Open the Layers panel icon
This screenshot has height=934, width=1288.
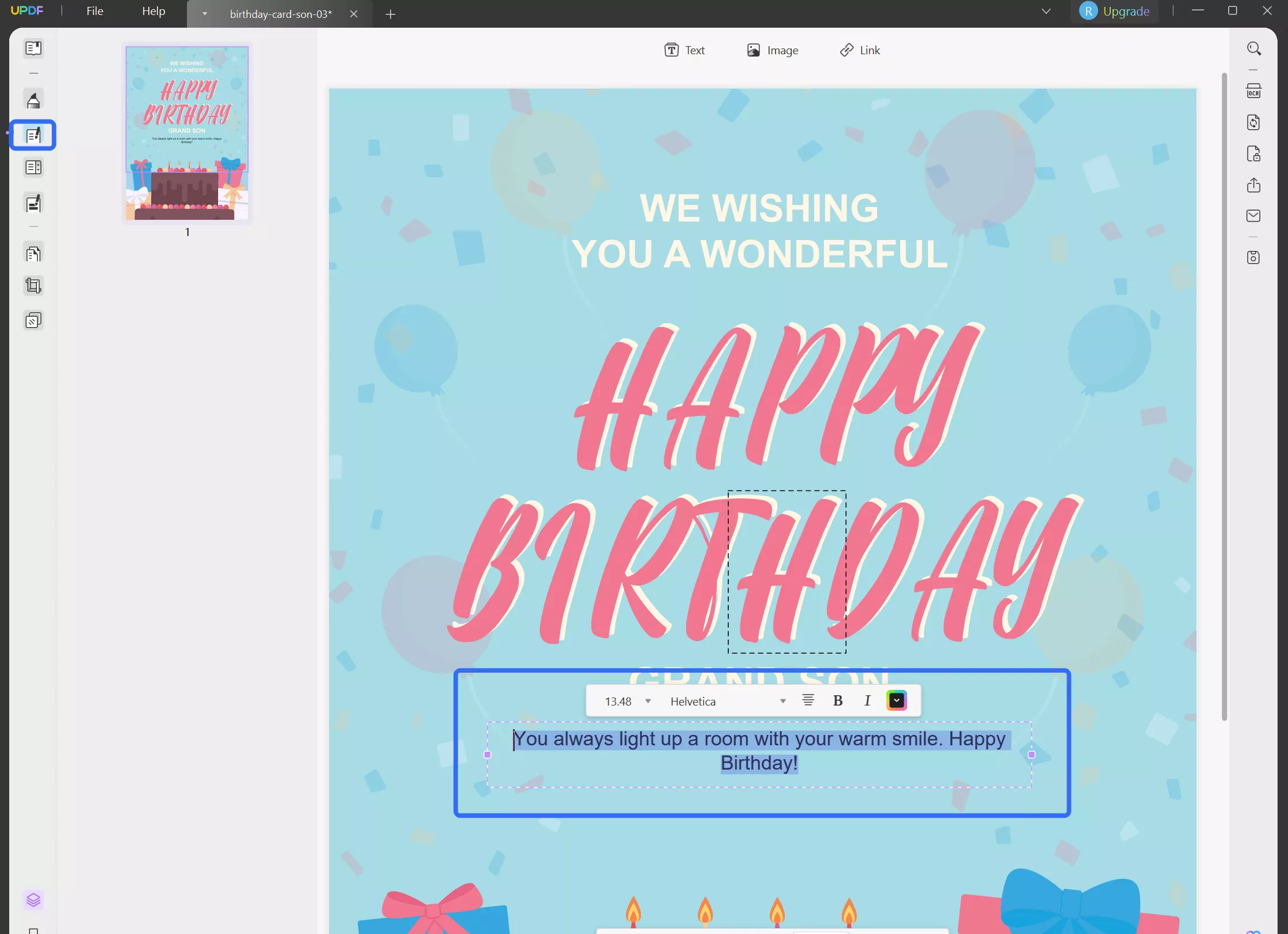coord(33,900)
